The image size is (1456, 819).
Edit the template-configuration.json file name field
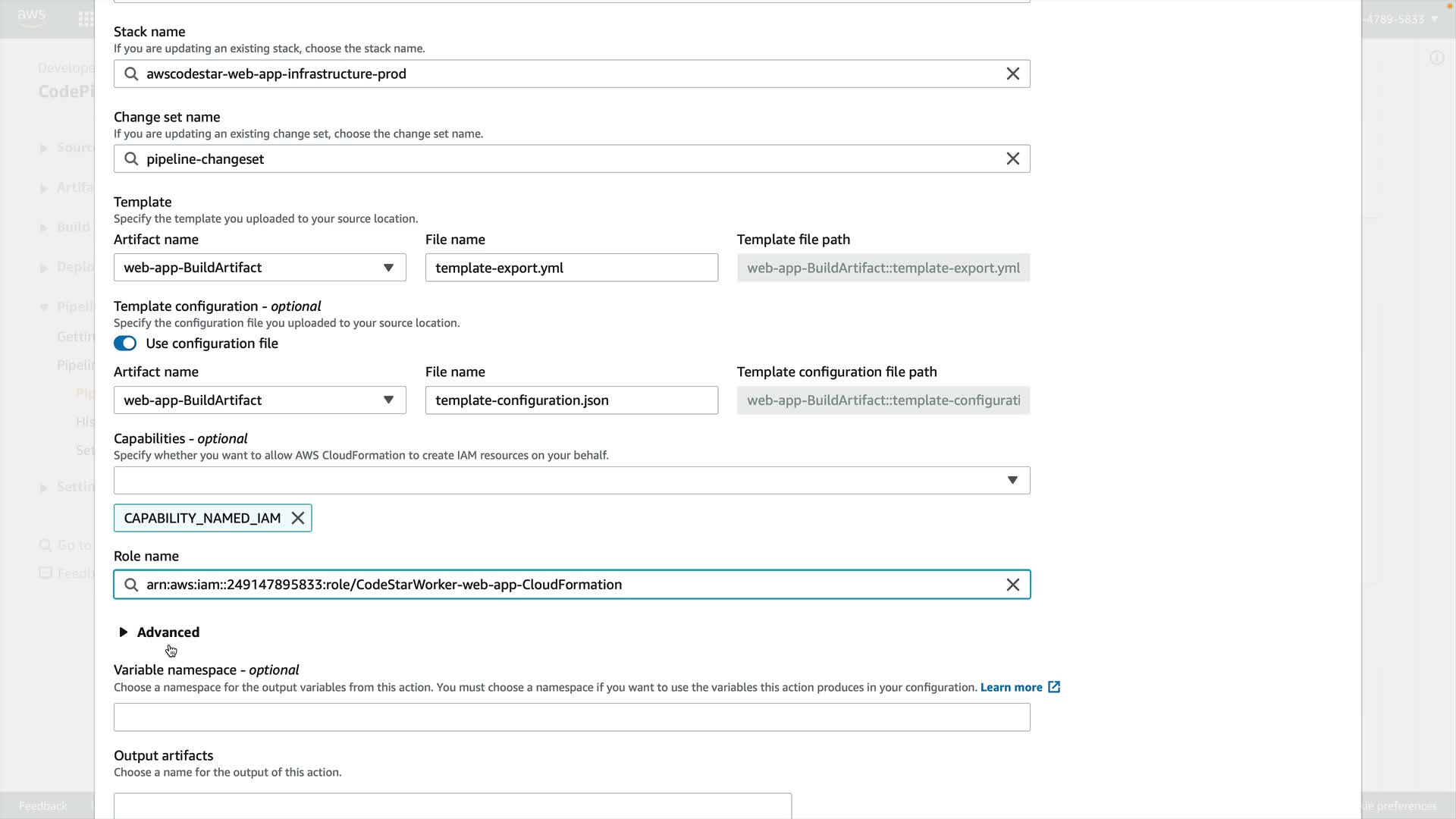[x=571, y=400]
